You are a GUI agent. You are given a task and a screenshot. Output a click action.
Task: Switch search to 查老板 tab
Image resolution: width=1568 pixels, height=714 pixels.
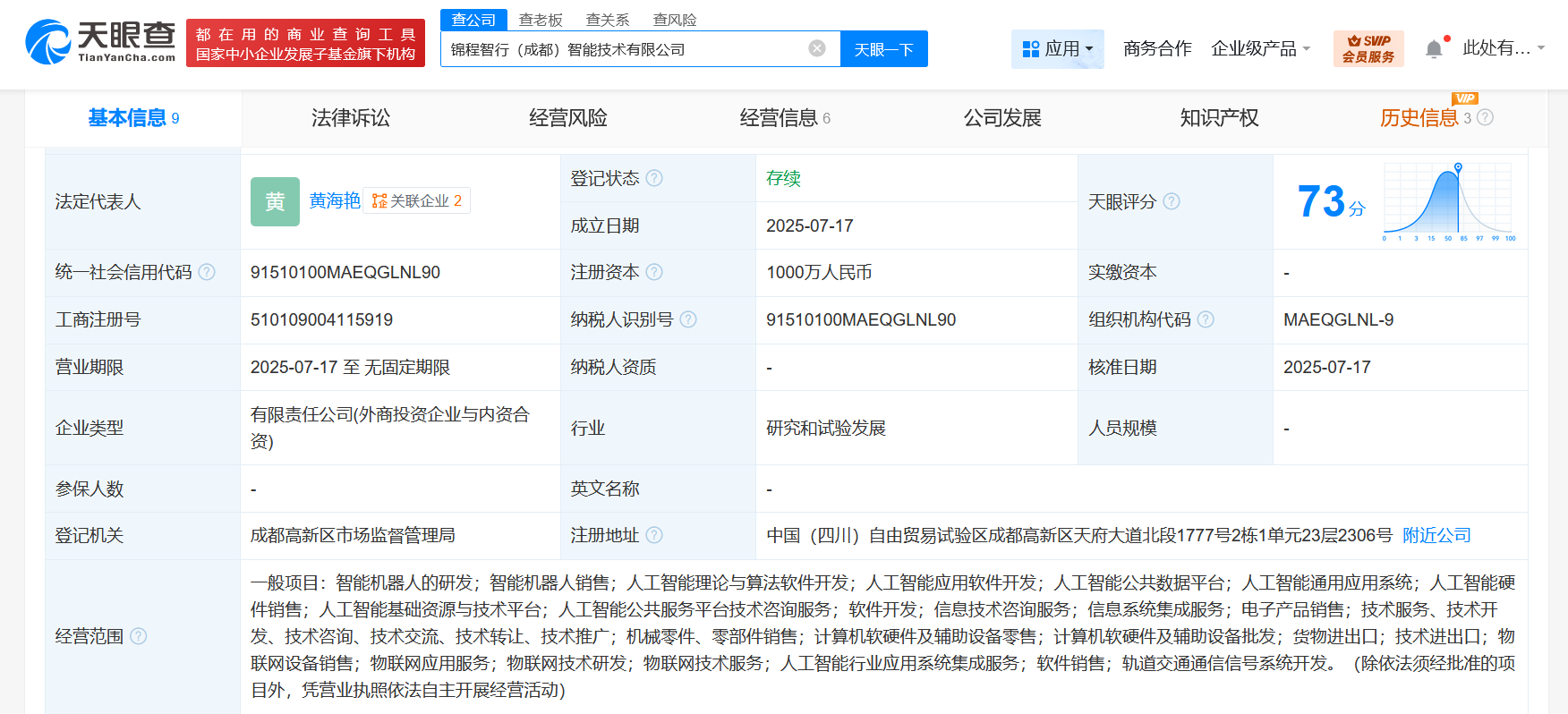541,20
